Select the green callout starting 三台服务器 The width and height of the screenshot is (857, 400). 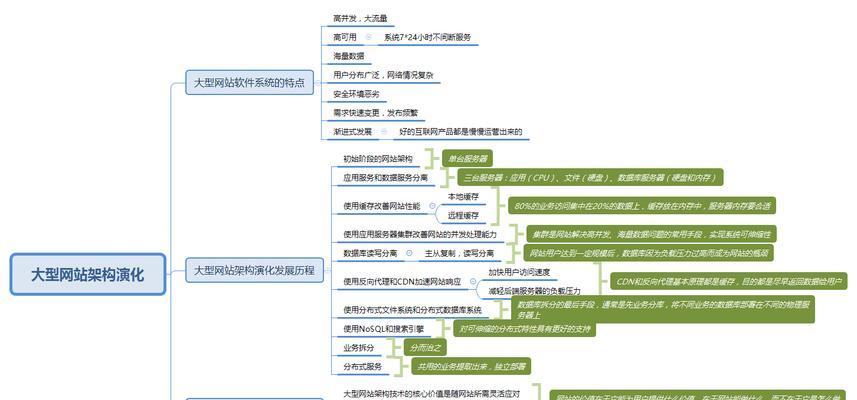point(590,178)
